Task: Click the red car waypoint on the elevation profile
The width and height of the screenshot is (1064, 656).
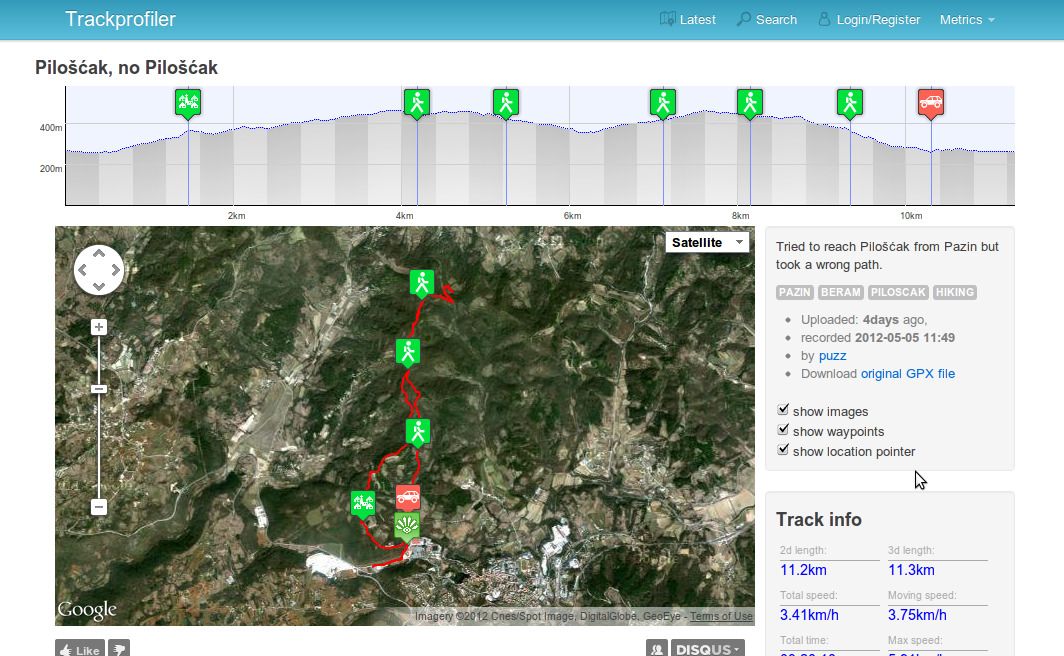Action: (x=931, y=103)
